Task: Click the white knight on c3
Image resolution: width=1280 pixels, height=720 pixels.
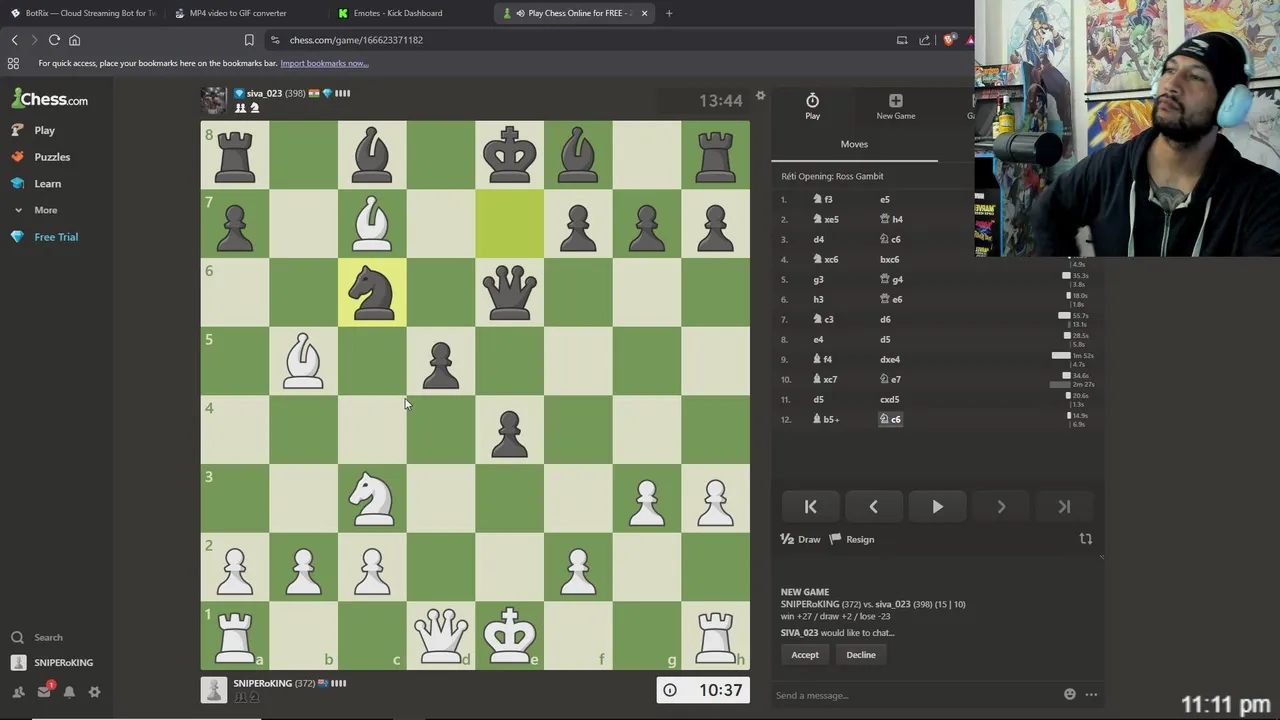Action: (372, 498)
